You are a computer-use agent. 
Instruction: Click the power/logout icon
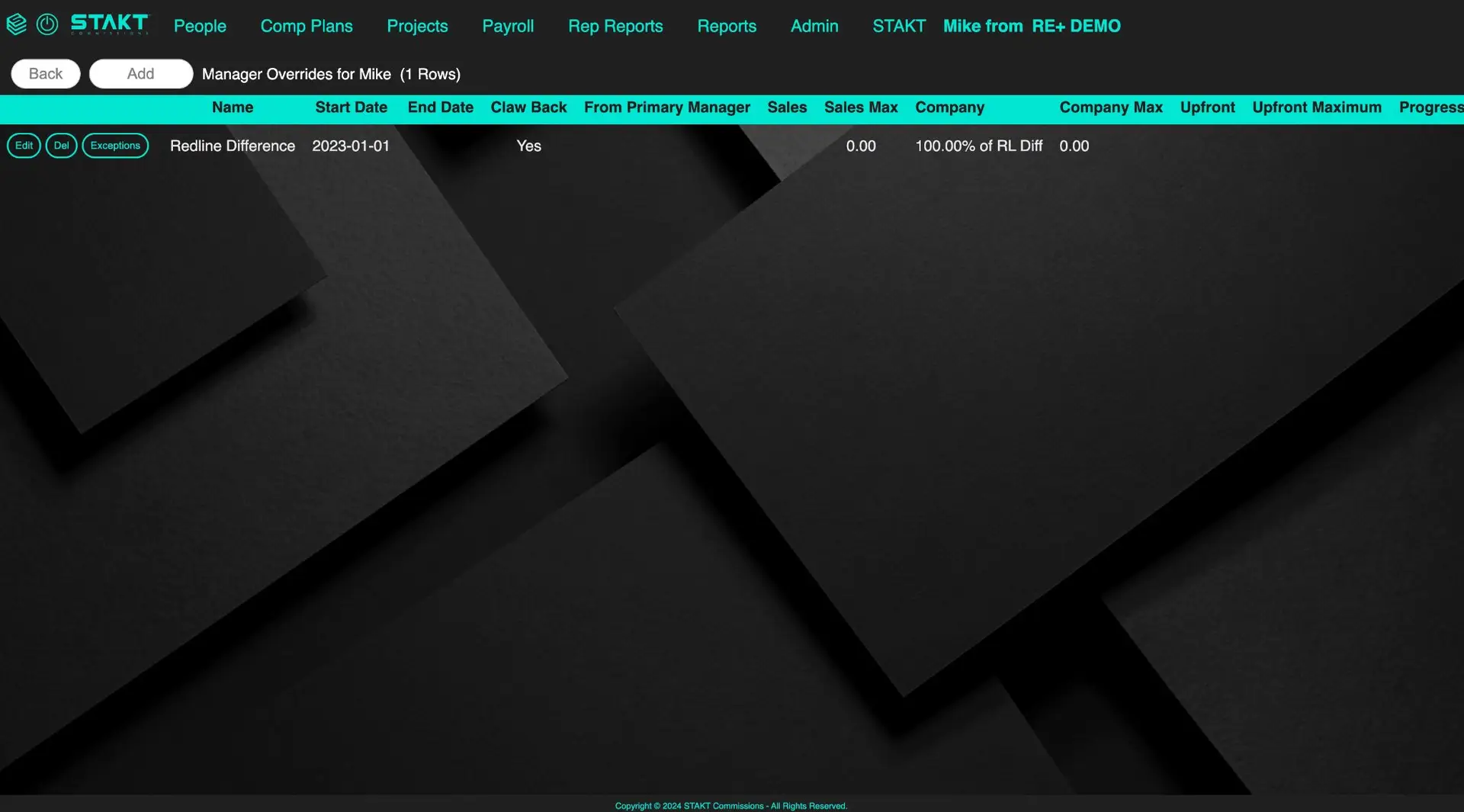(x=47, y=24)
